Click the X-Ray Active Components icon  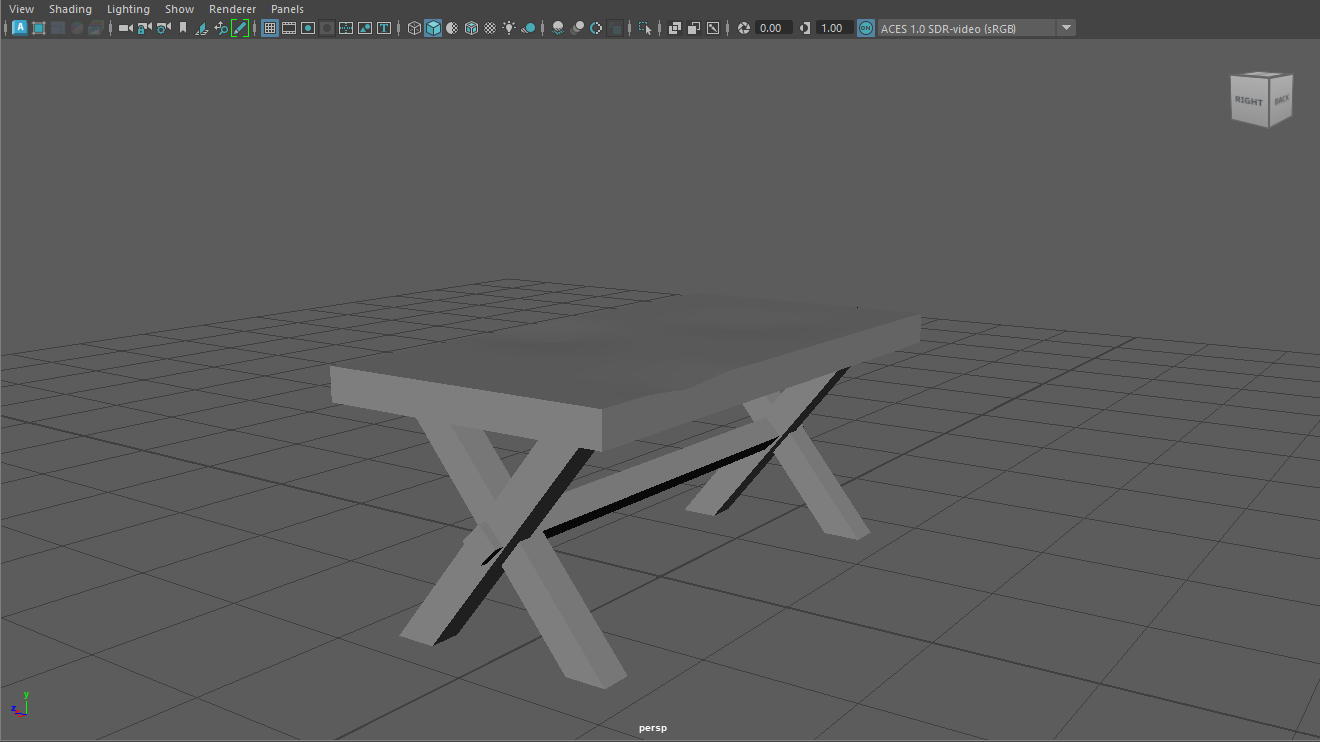694,28
